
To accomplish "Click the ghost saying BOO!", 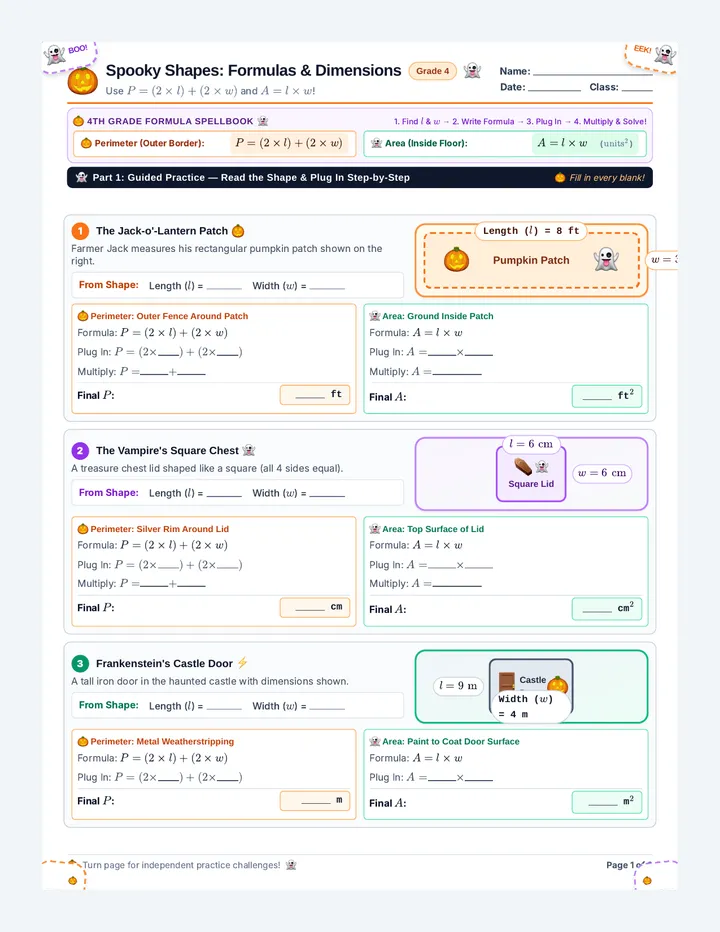I will click(55, 55).
